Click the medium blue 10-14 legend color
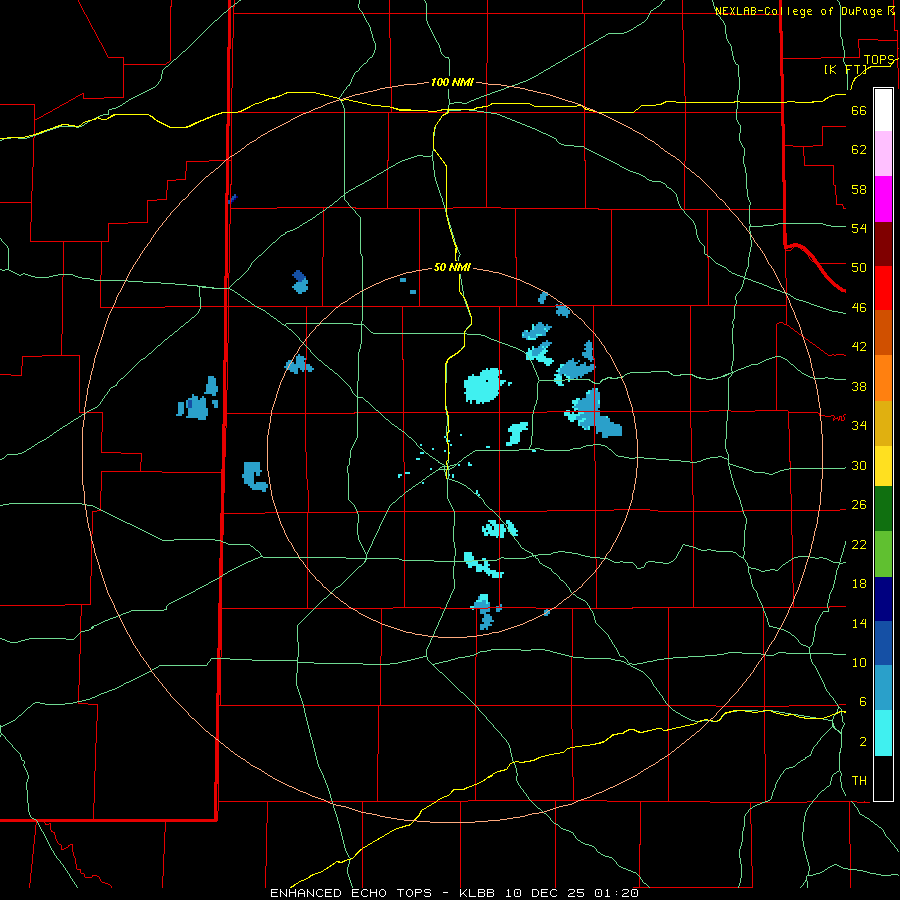The image size is (900, 900). tap(883, 643)
